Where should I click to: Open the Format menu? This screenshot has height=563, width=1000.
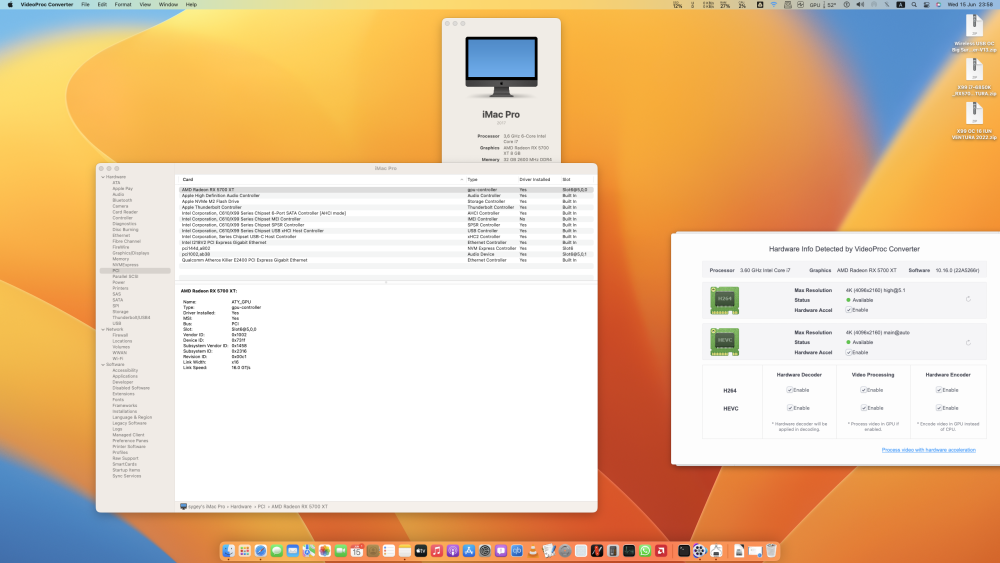click(x=122, y=4)
